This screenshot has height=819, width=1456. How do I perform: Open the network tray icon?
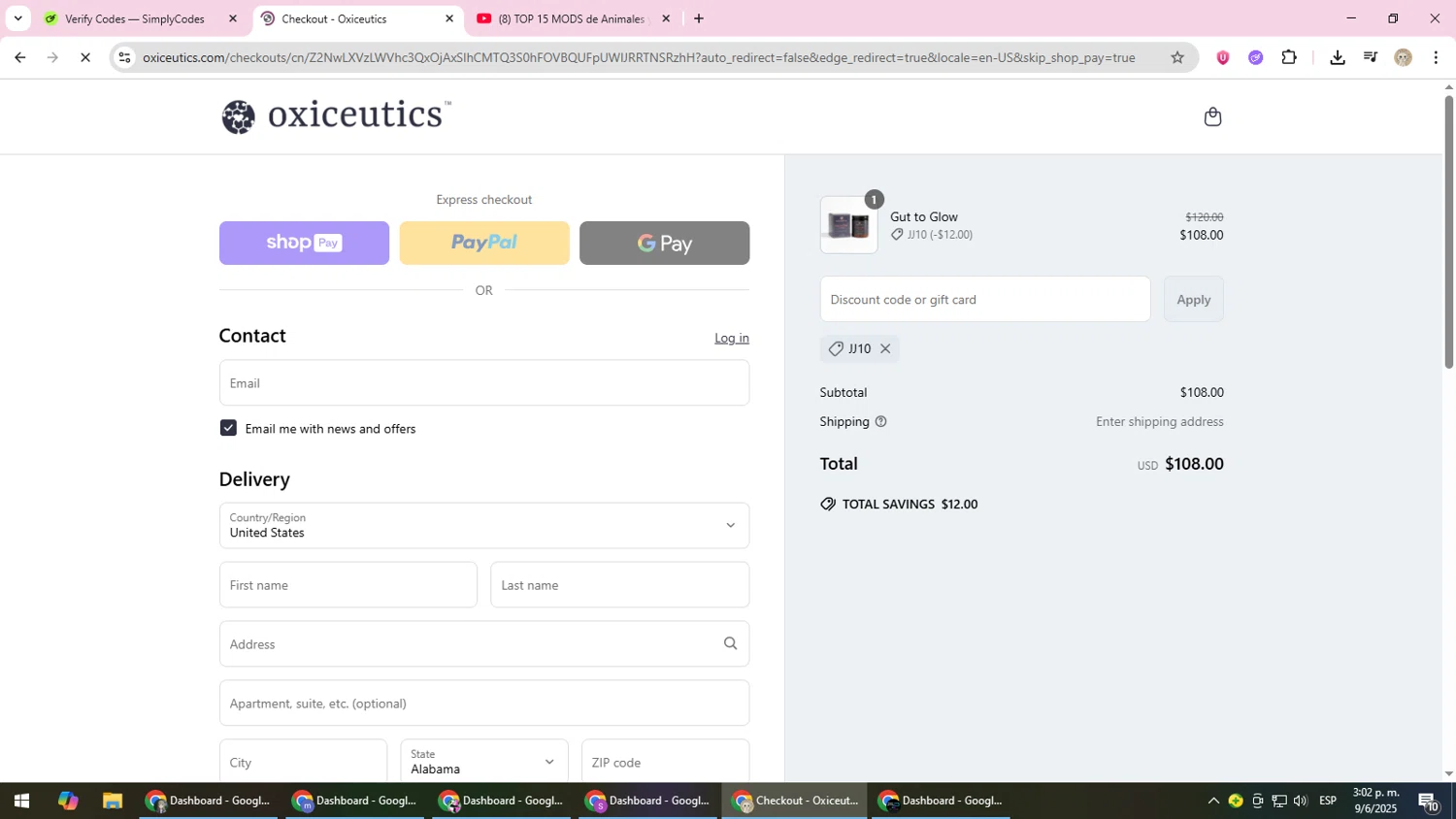pyautogui.click(x=1279, y=801)
